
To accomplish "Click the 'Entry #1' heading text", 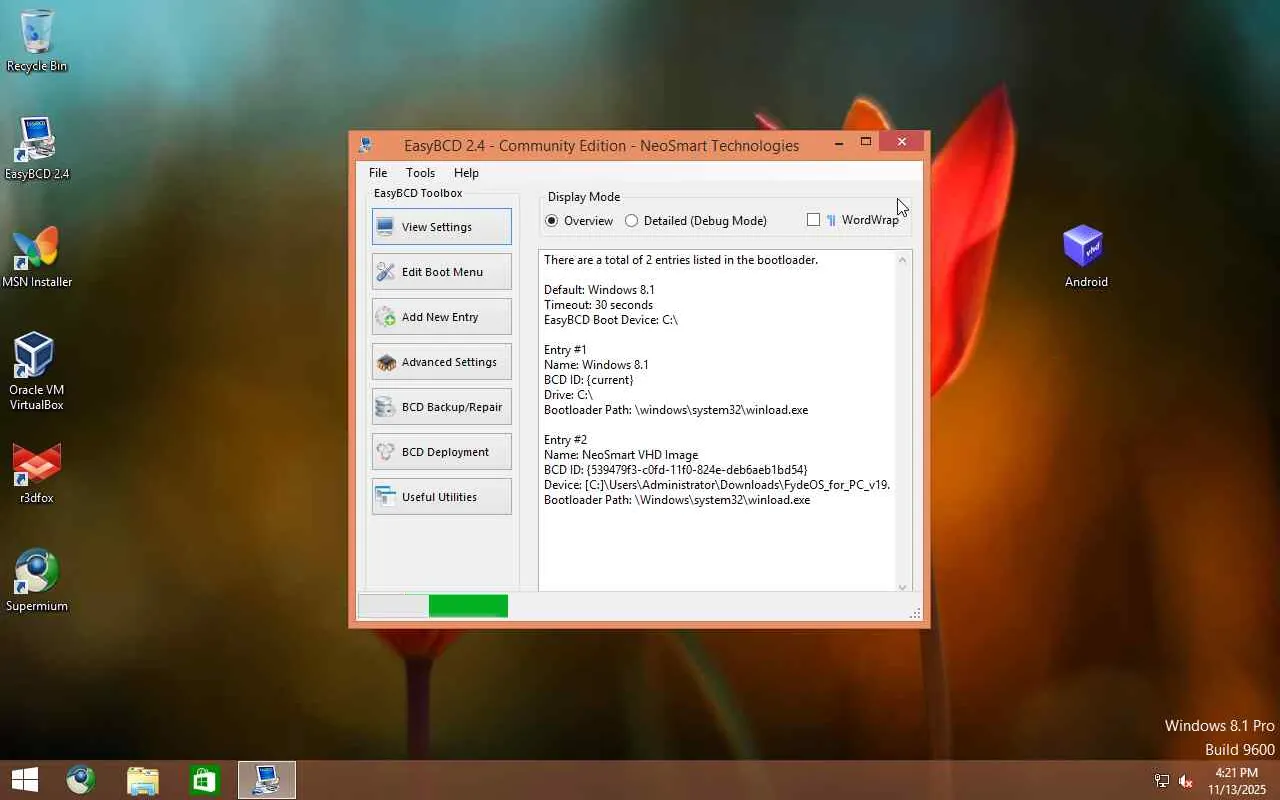I will coord(565,350).
